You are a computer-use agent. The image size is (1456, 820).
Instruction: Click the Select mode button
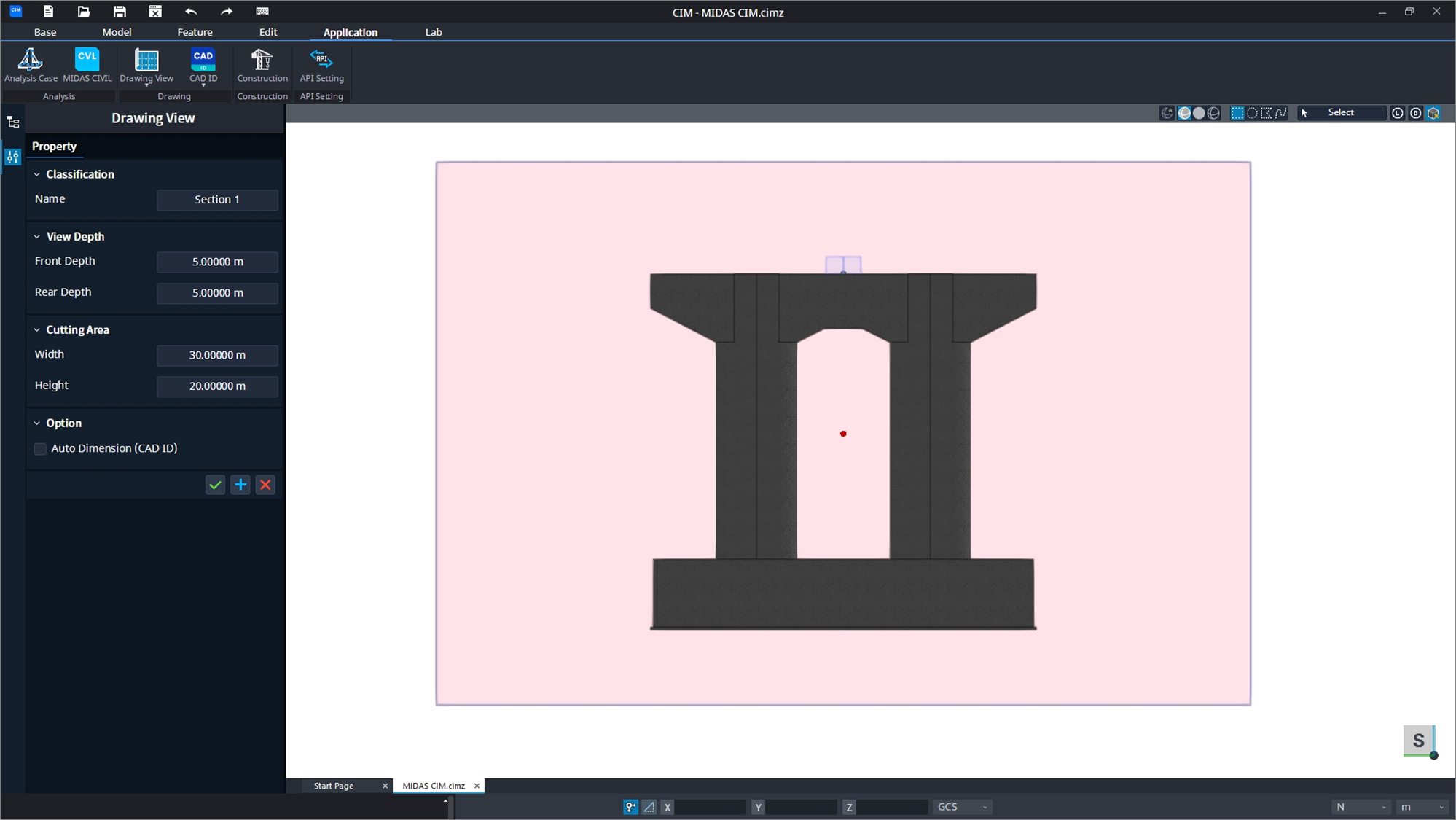[x=1340, y=112]
